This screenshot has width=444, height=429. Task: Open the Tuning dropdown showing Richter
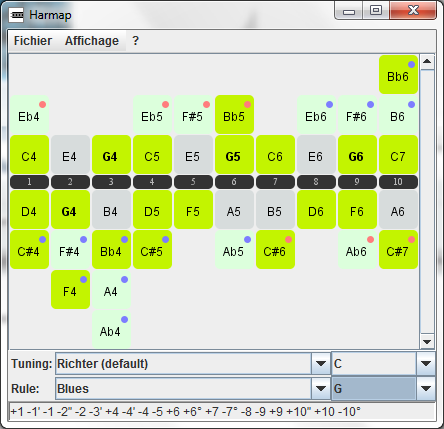[193, 363]
